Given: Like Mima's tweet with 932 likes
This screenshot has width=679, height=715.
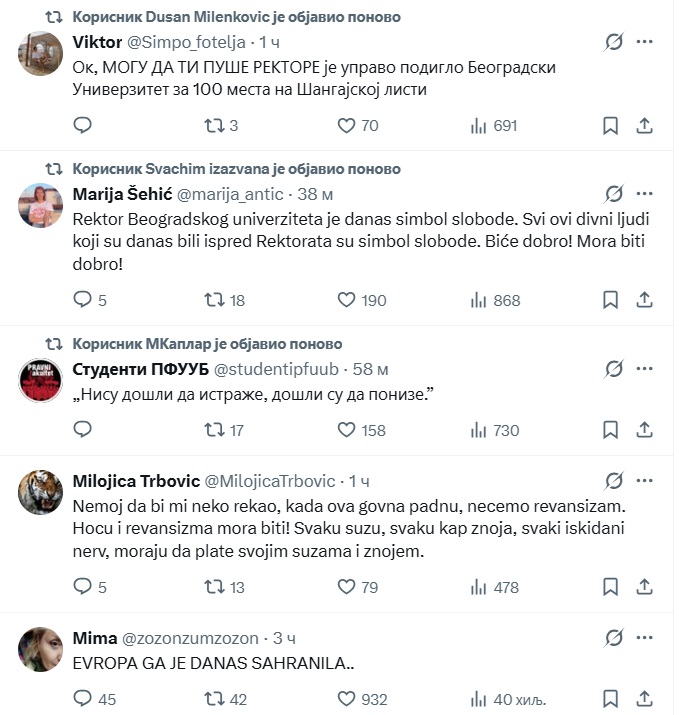Looking at the screenshot, I should coord(363,699).
